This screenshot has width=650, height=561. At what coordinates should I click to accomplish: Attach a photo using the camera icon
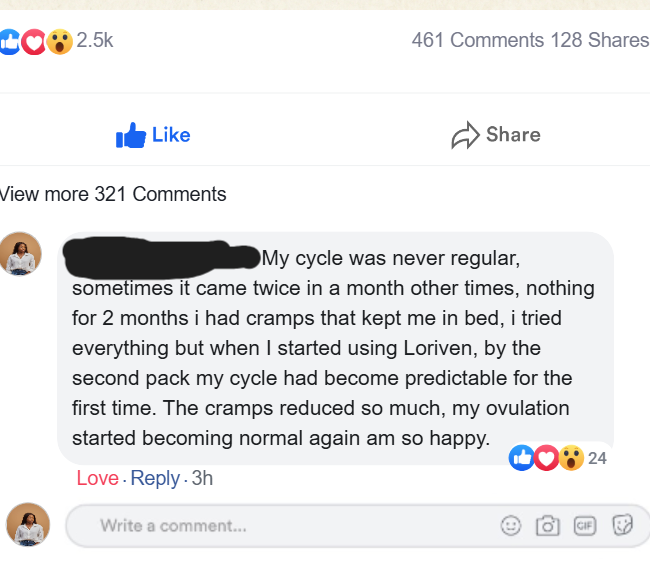tap(547, 525)
